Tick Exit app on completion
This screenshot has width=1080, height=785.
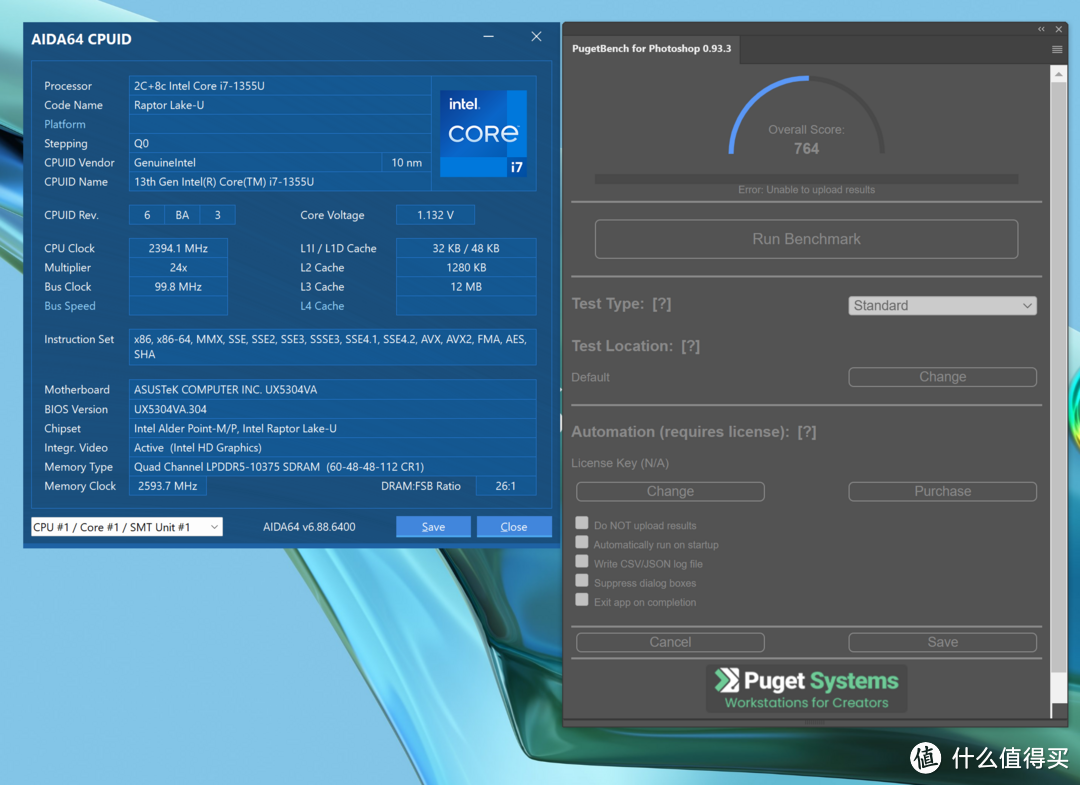click(x=582, y=600)
